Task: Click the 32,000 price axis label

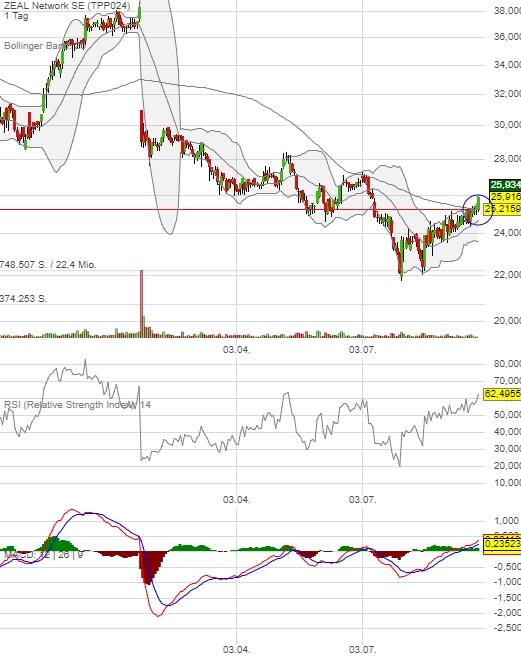Action: pyautogui.click(x=507, y=94)
